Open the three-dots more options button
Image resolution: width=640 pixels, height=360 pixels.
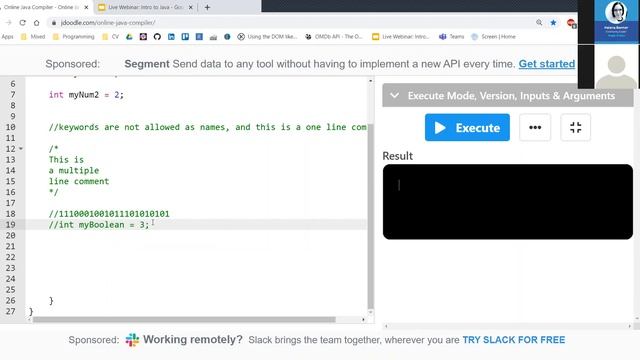pos(535,127)
